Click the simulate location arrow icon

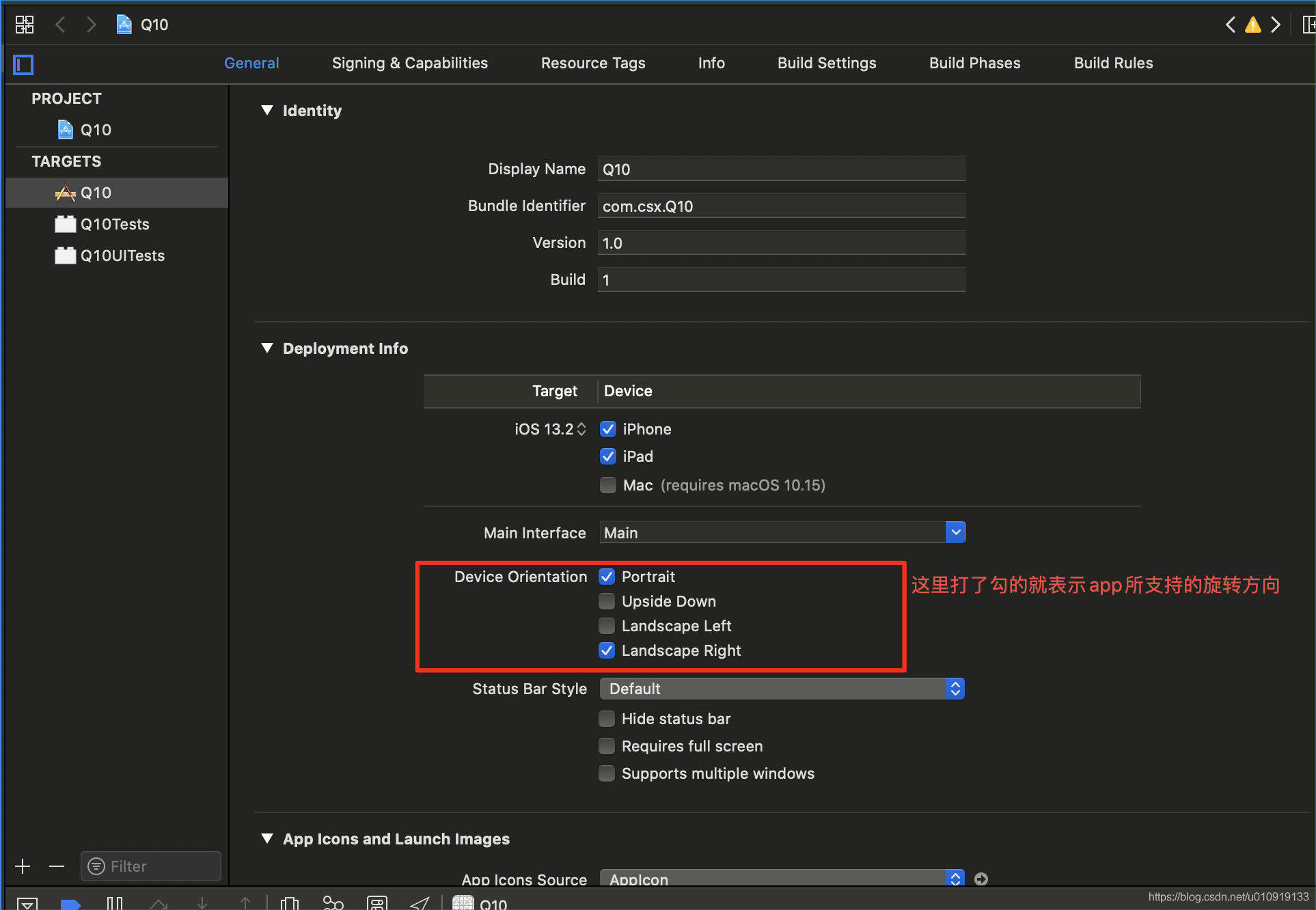coord(420,903)
